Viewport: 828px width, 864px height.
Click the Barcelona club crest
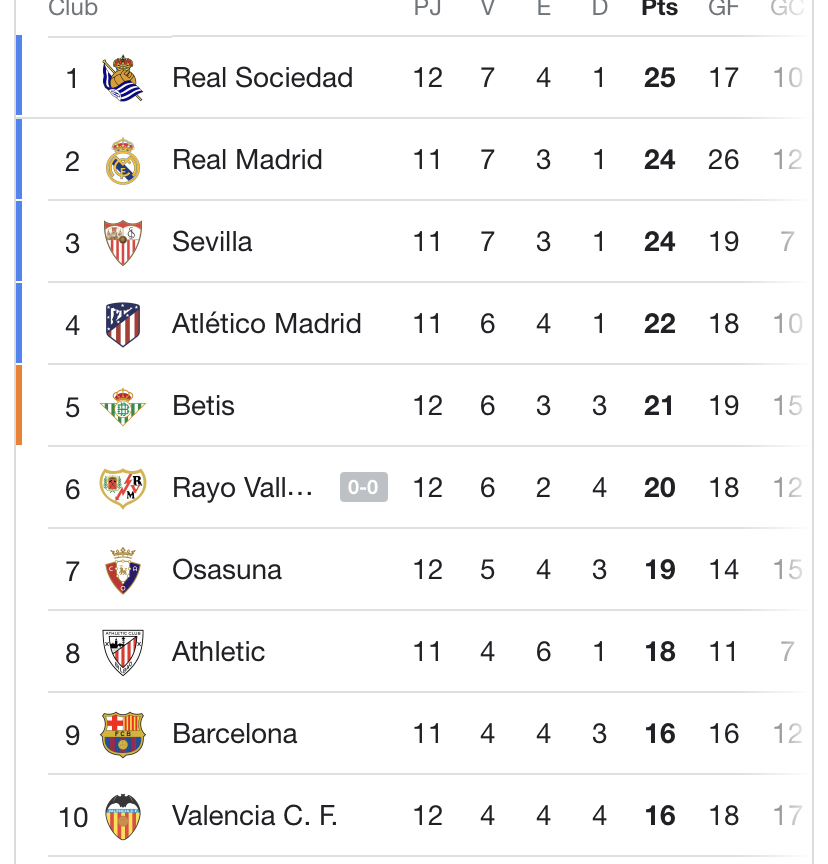point(122,735)
